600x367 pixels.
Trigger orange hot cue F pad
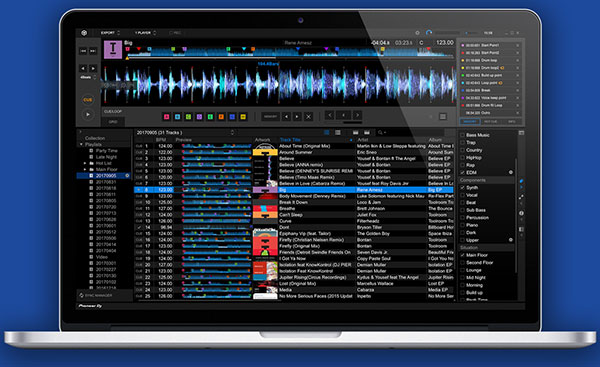point(221,117)
